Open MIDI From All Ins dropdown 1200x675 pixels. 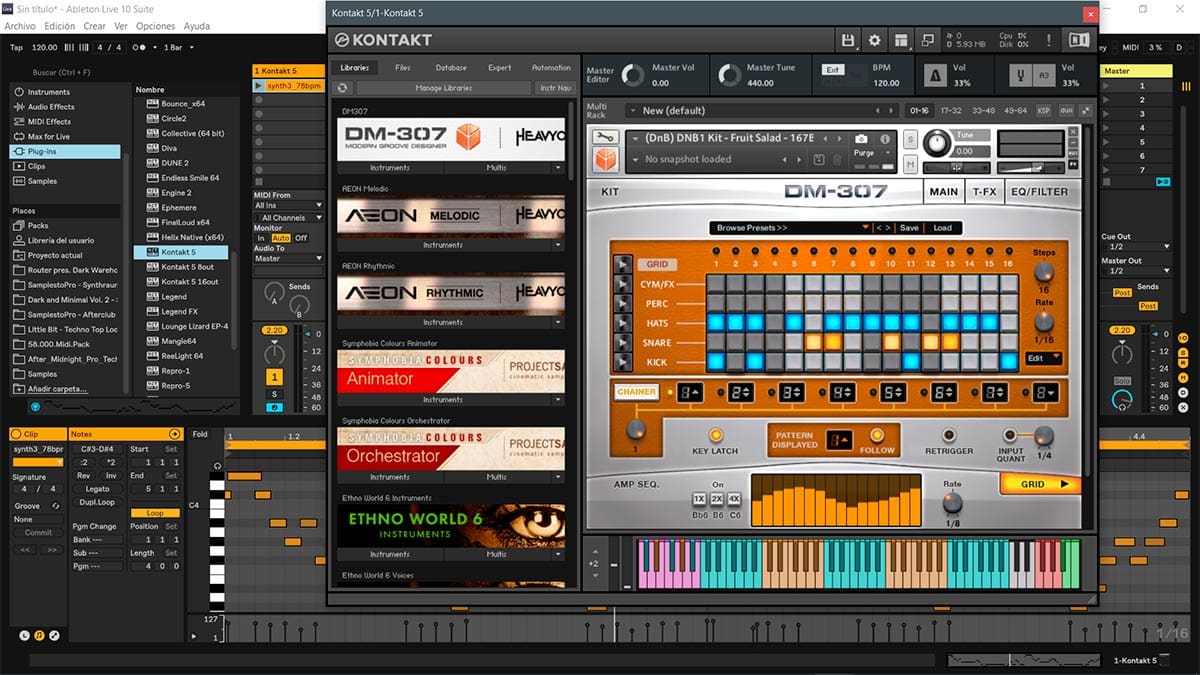(x=288, y=206)
